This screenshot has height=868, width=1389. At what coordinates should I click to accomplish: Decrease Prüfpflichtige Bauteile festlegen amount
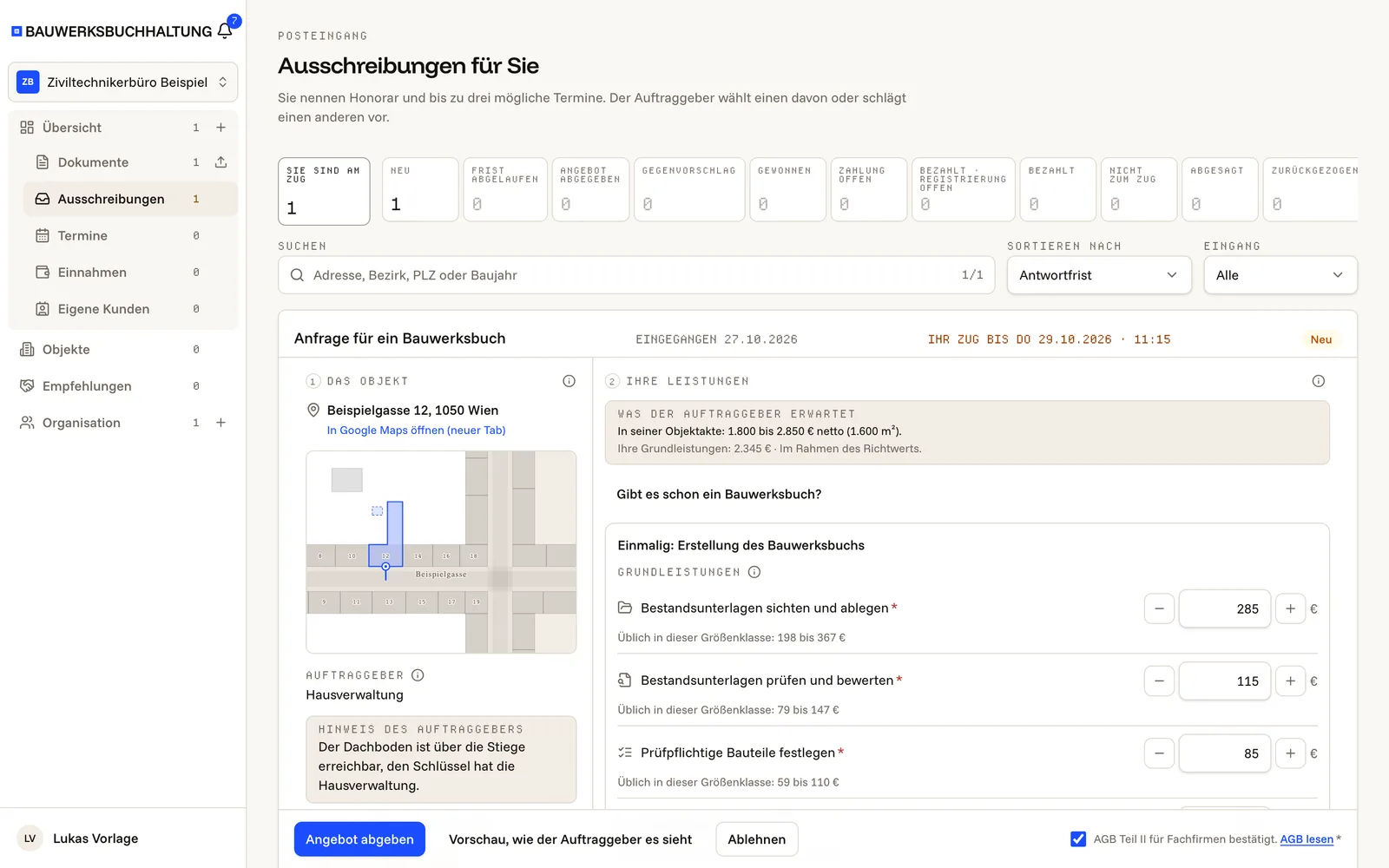[x=1159, y=753]
